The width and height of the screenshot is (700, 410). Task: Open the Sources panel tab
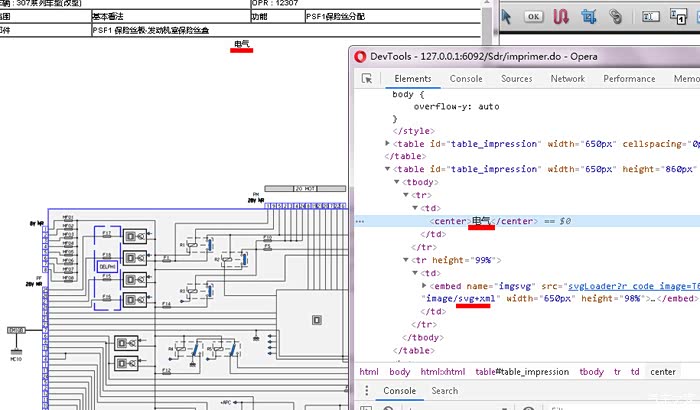(x=516, y=78)
